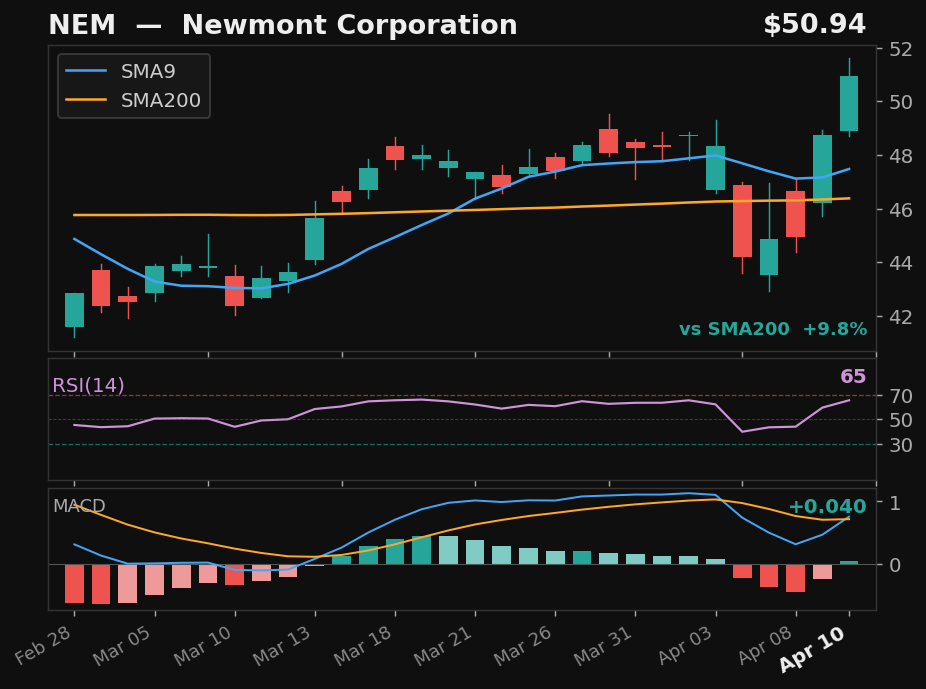
Task: Click the Mar 05 date axis label
Action: (123, 645)
